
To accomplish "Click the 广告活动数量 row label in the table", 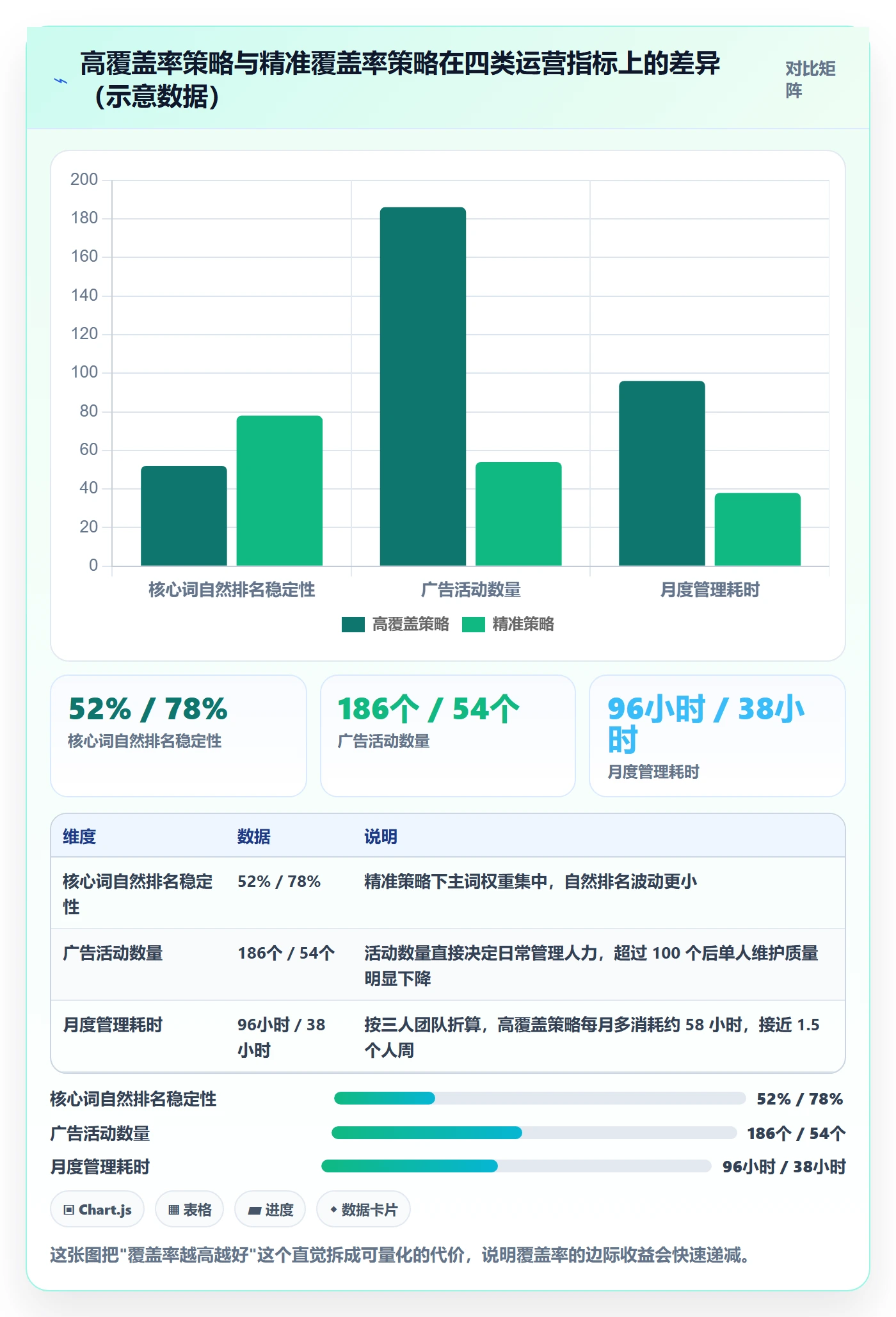I will 113,954.
